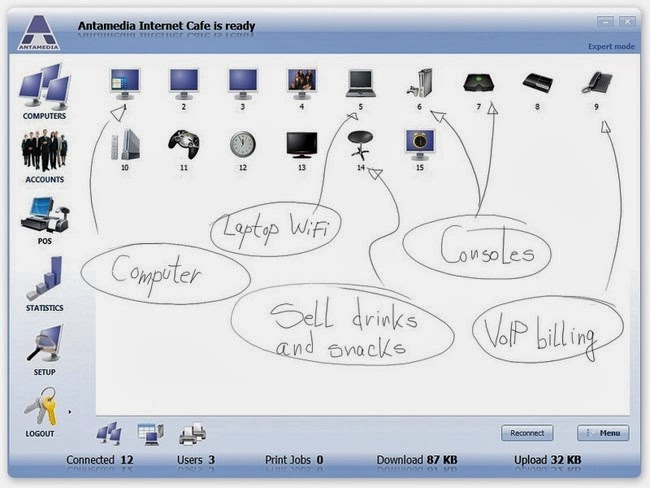Switch to Expert mode
Image resolution: width=650 pixels, height=488 pixels.
pyautogui.click(x=611, y=46)
